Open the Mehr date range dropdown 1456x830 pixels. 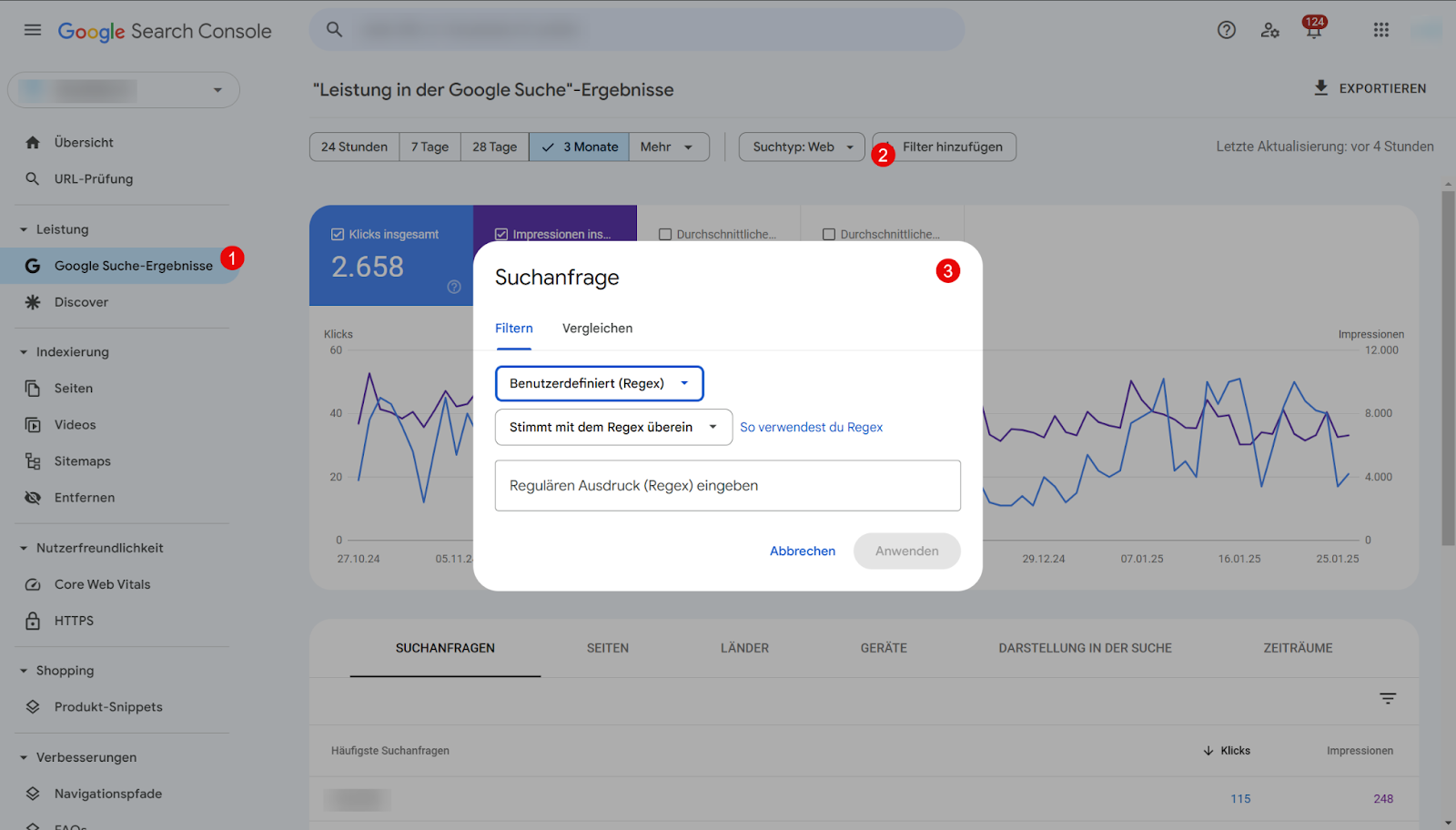(x=669, y=147)
